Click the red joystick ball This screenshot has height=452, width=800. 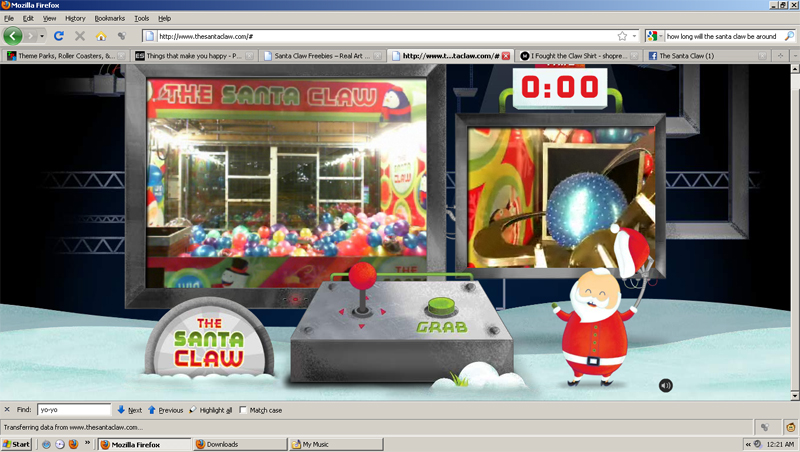pyautogui.click(x=362, y=275)
